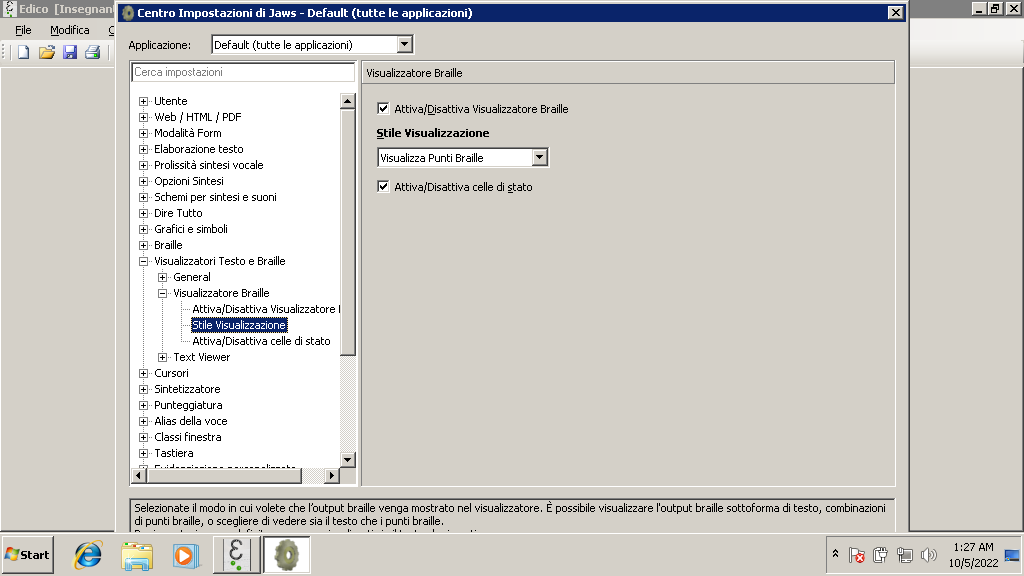
Task: Click the volume speaker tray icon
Action: (928, 555)
